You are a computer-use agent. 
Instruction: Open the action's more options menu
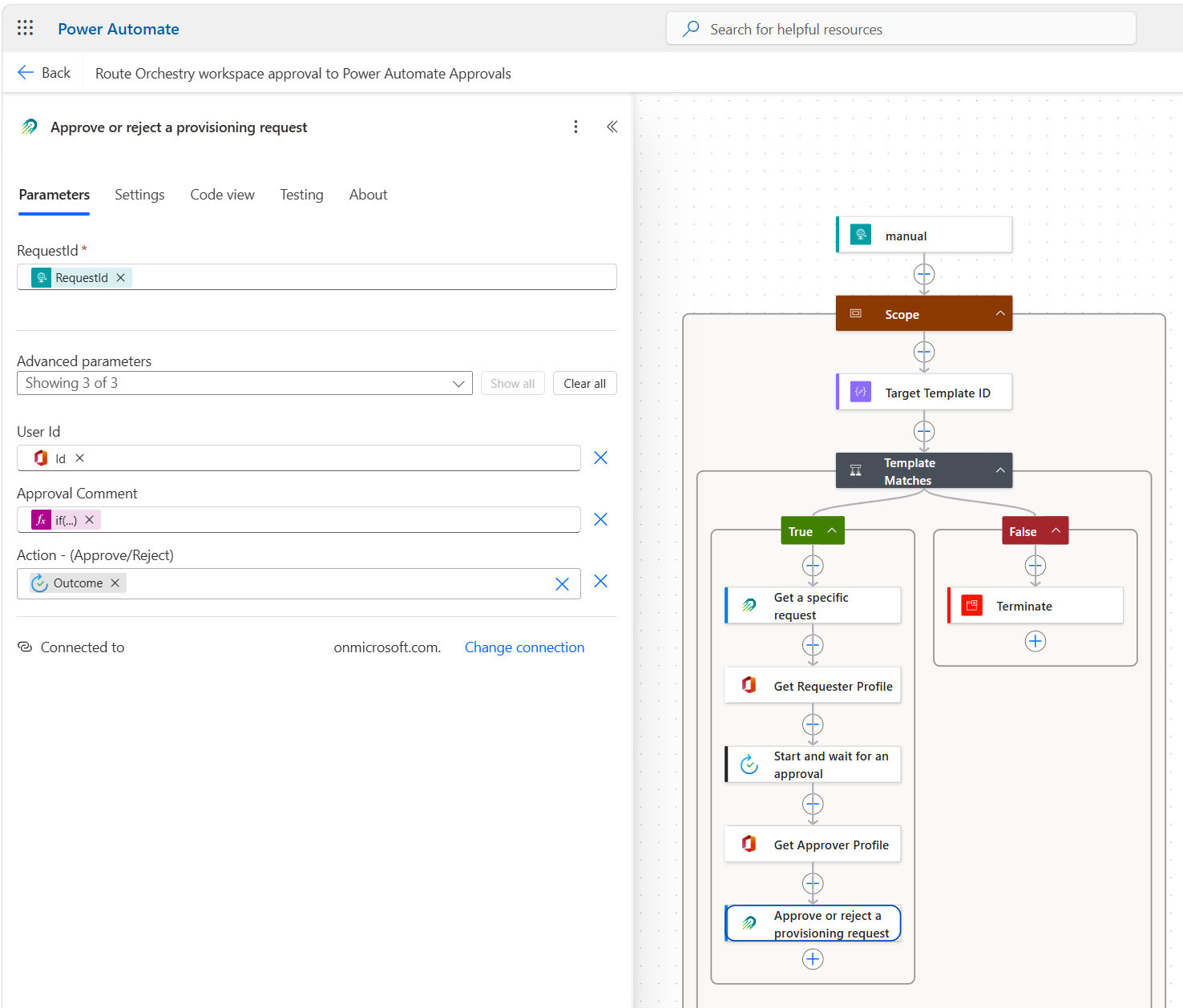(x=575, y=127)
